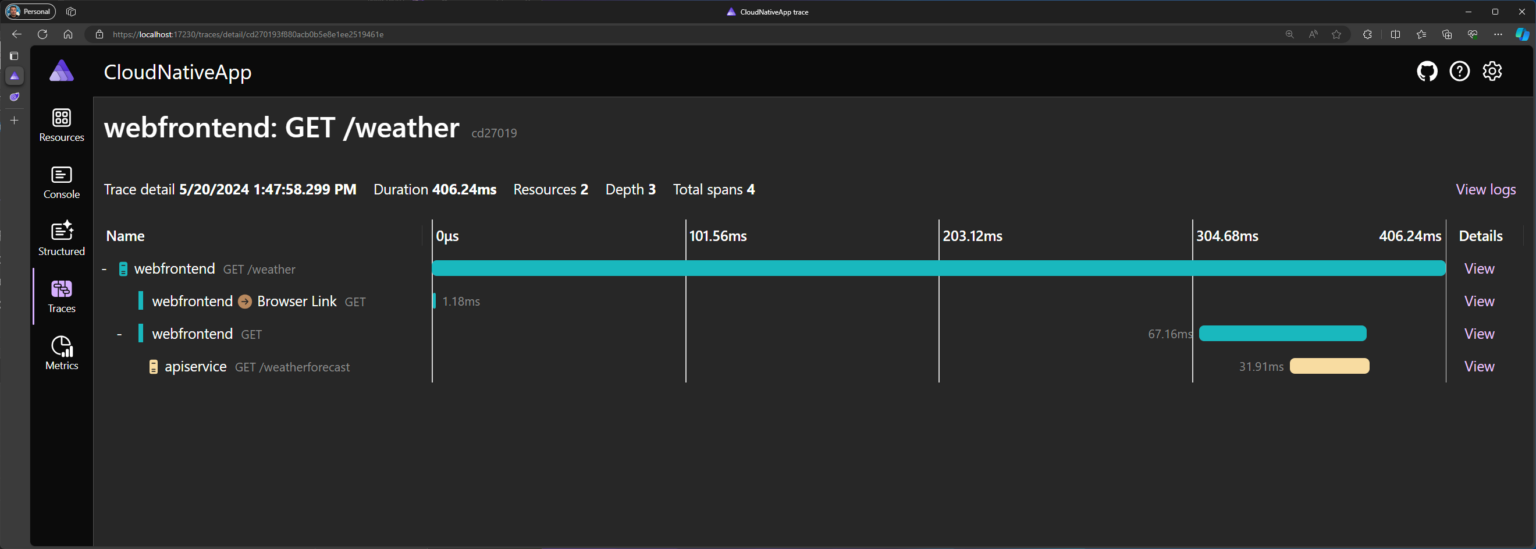The width and height of the screenshot is (1536, 549).
Task: Collapse the root webfrontend GET /weather span
Action: 105,269
